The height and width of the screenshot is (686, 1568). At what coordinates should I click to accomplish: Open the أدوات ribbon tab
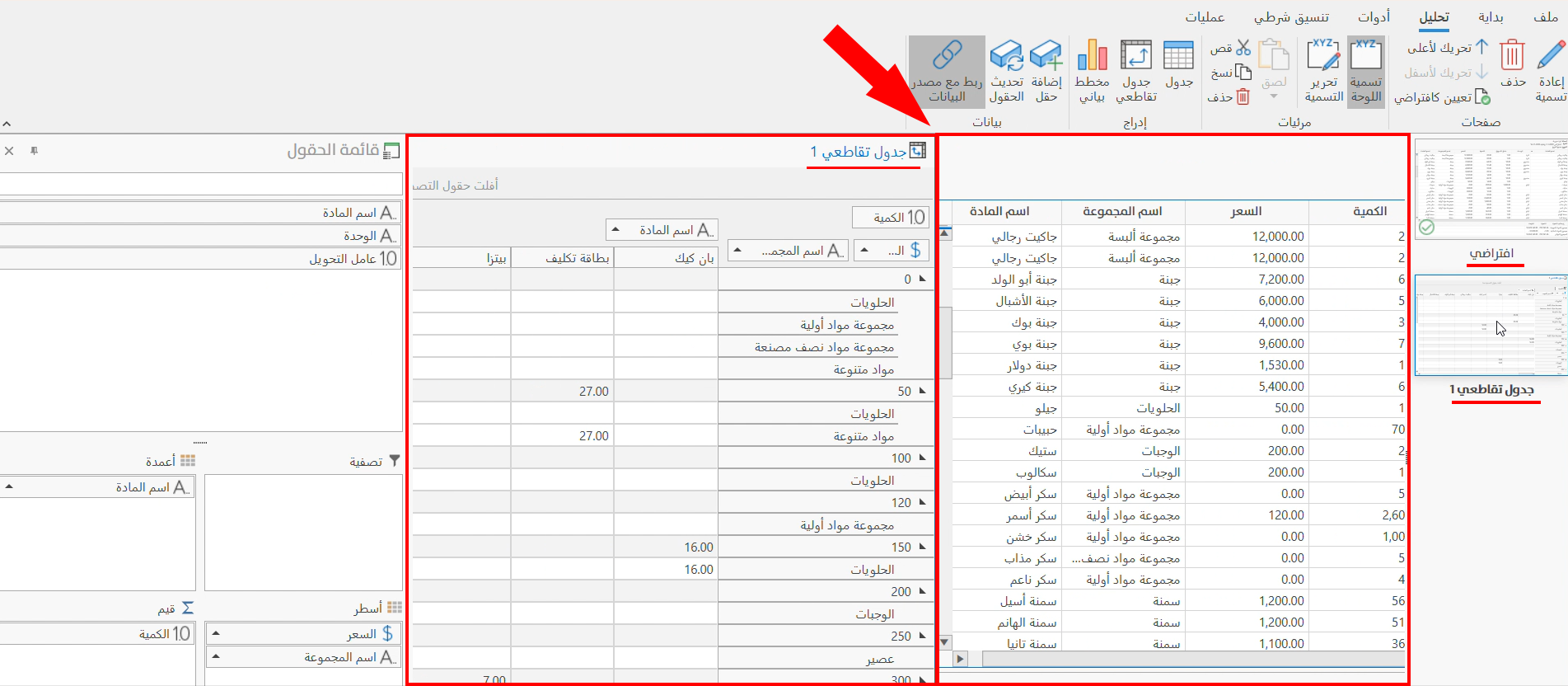(1374, 17)
